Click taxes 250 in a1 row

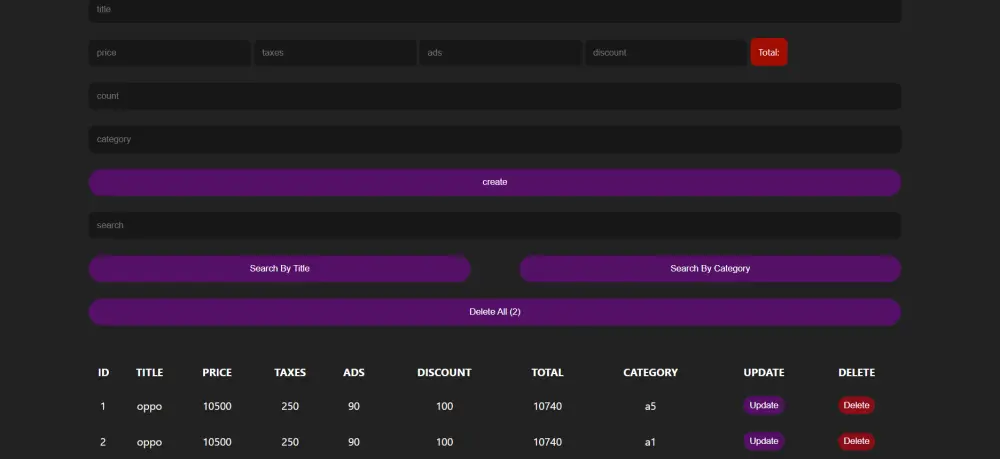point(290,442)
